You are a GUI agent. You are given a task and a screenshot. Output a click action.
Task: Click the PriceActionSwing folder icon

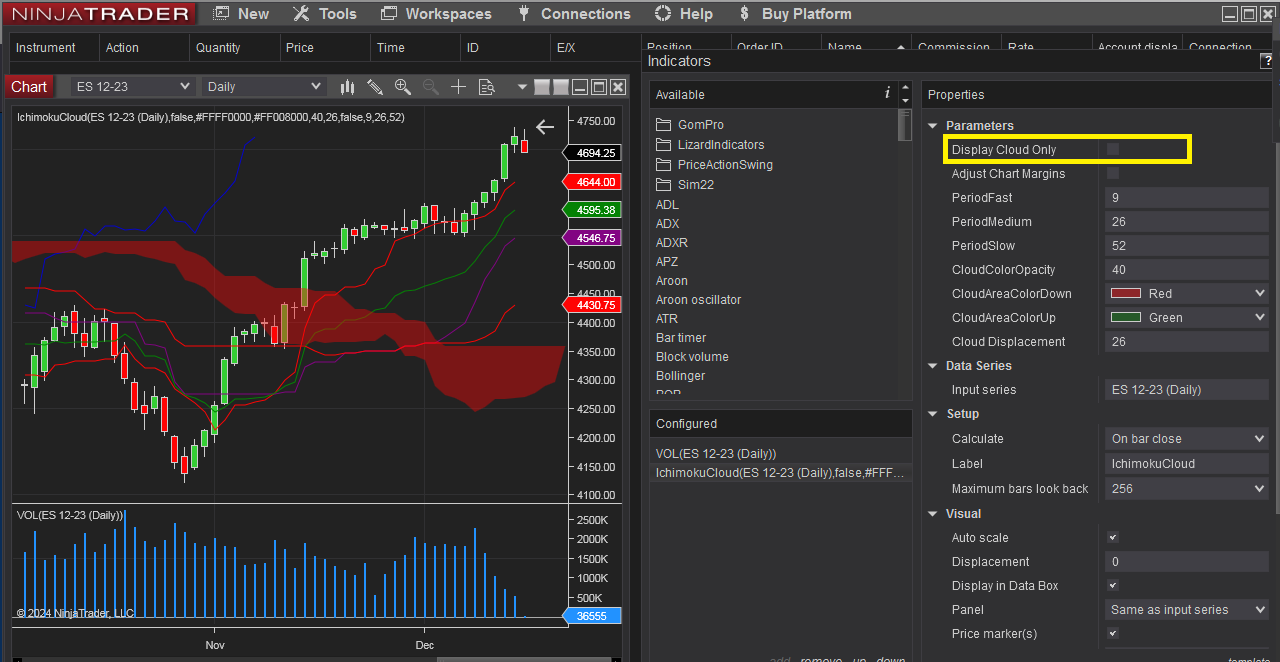click(664, 165)
